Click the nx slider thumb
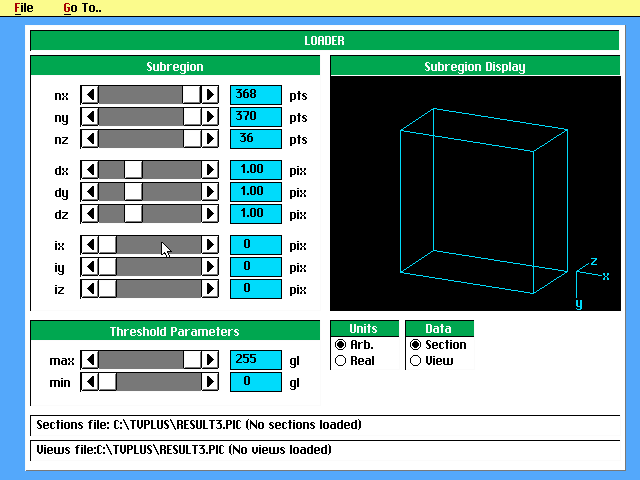Screen dimensions: 640x480 click(x=191, y=95)
